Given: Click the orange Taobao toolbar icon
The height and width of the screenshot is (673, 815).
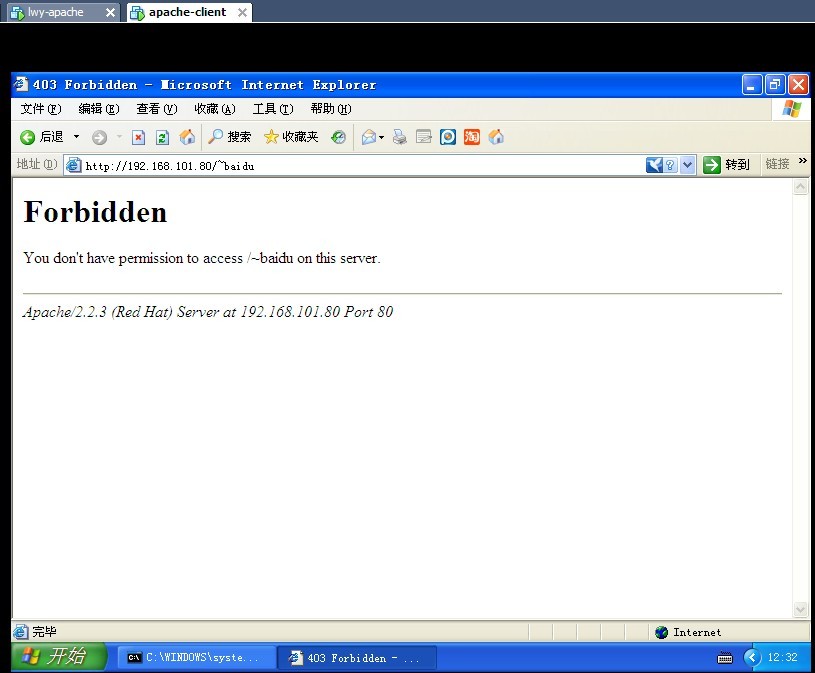Looking at the screenshot, I should (471, 137).
